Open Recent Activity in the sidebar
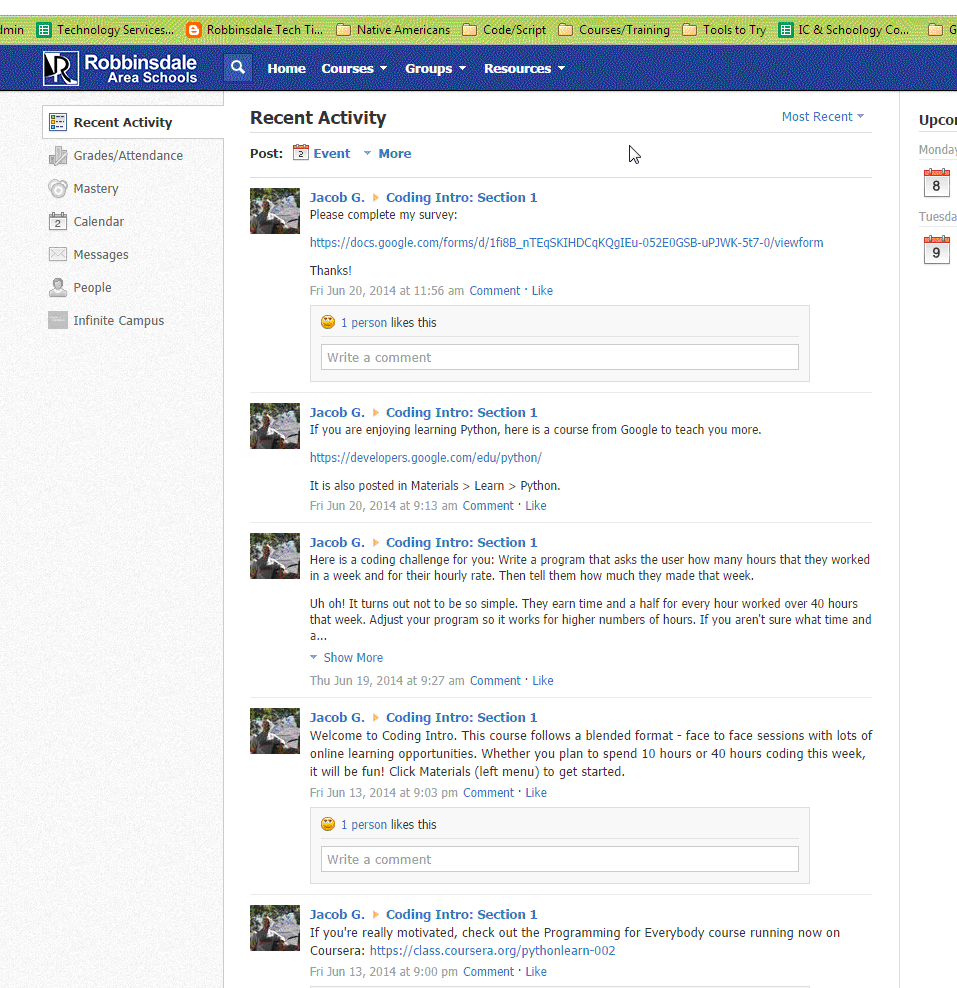The image size is (957, 988). 133,122
